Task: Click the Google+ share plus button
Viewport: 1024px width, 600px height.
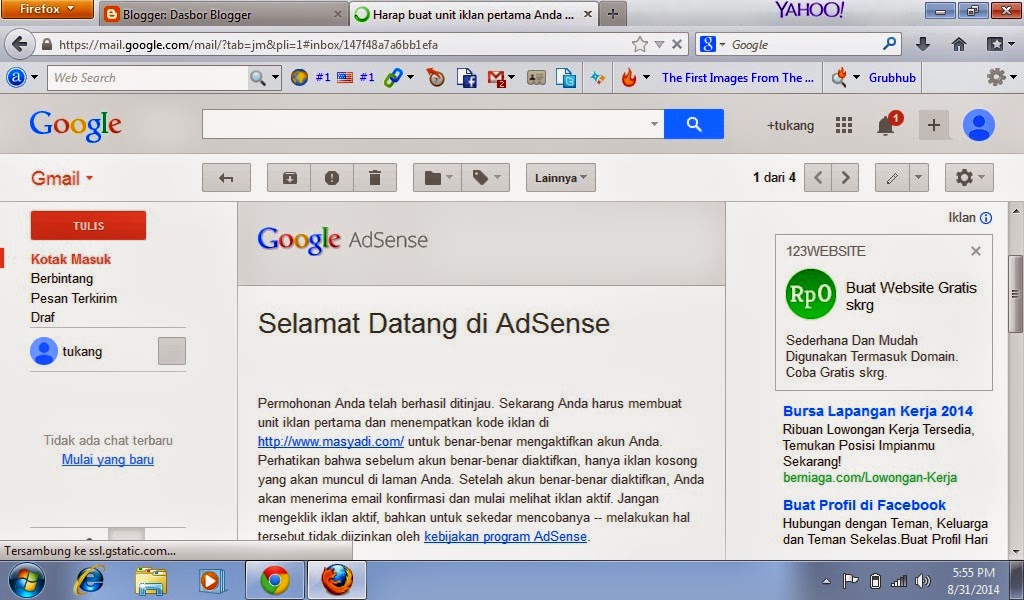Action: 934,125
